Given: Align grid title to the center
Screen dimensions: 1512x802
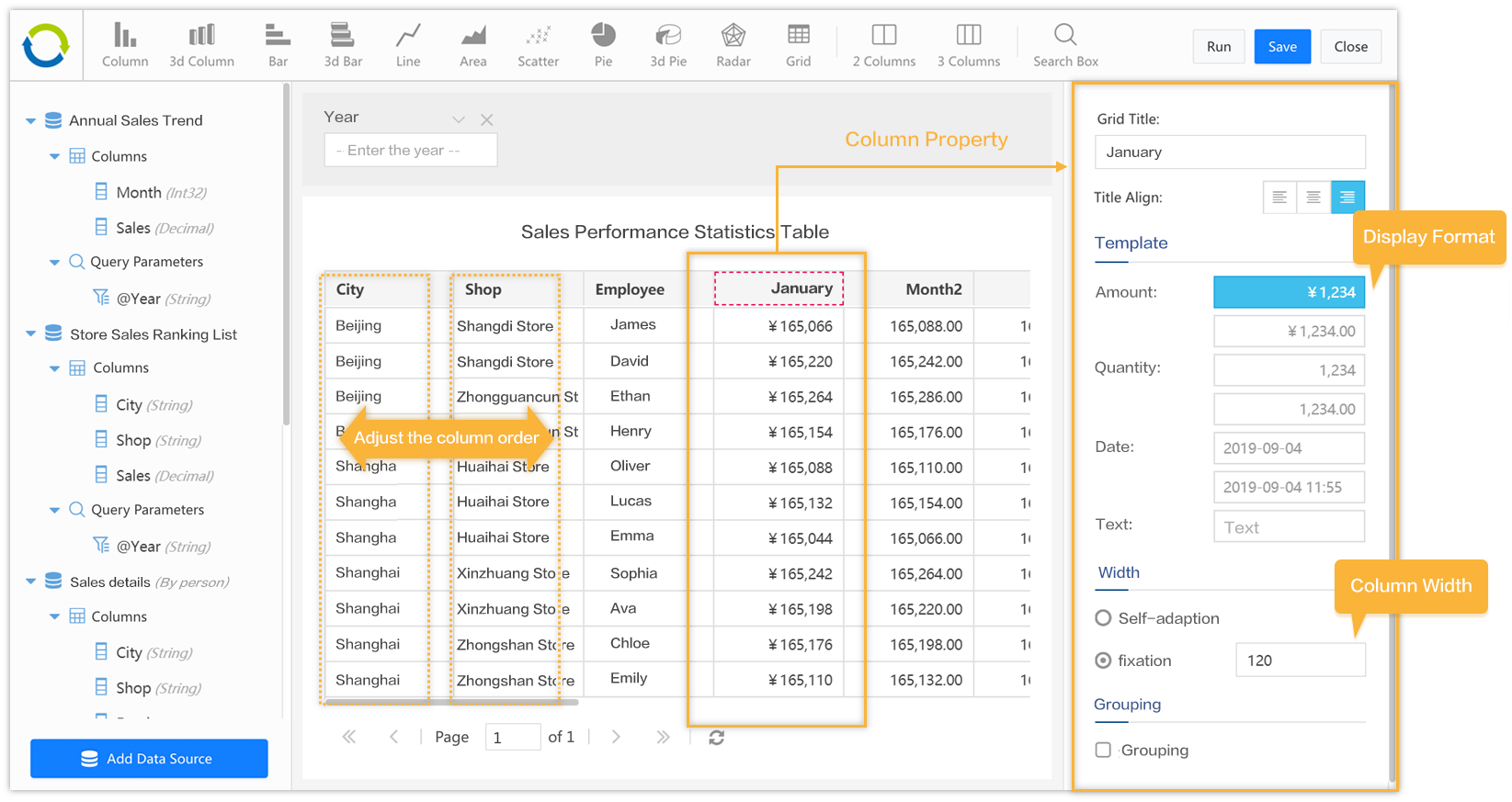Looking at the screenshot, I should coord(1313,197).
